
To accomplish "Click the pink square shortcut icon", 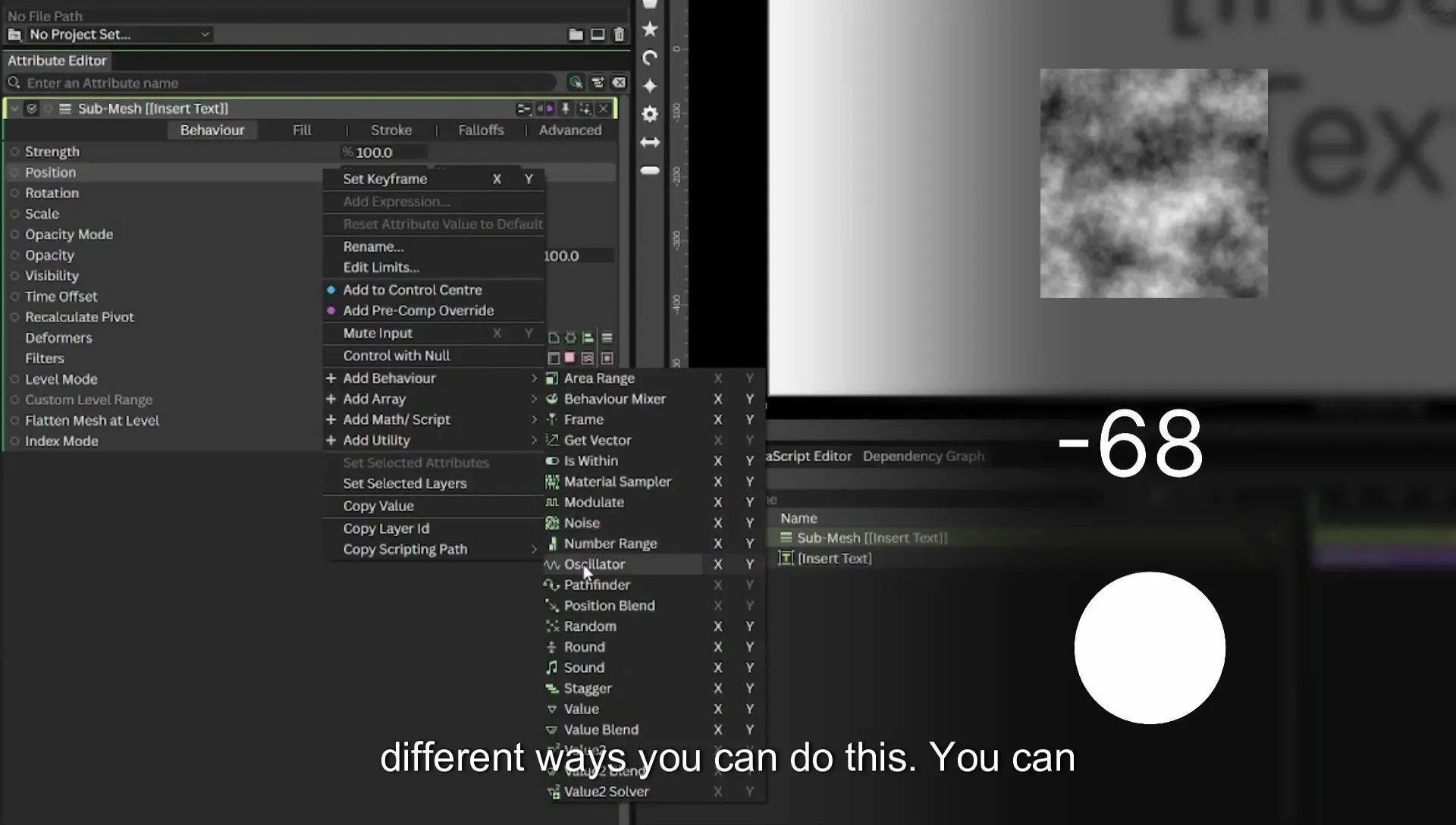I will coord(570,358).
